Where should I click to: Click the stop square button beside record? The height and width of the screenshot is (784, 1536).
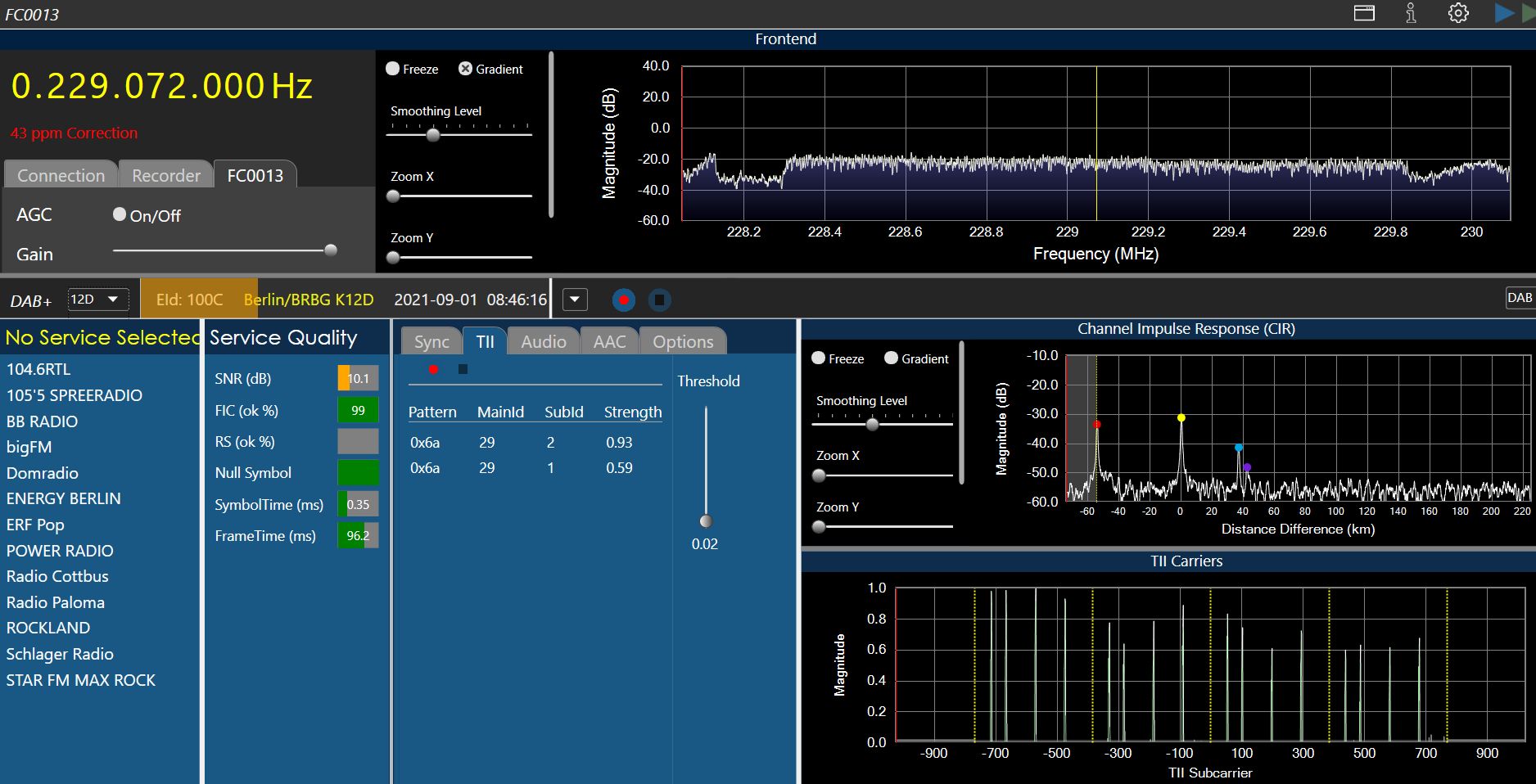point(659,300)
